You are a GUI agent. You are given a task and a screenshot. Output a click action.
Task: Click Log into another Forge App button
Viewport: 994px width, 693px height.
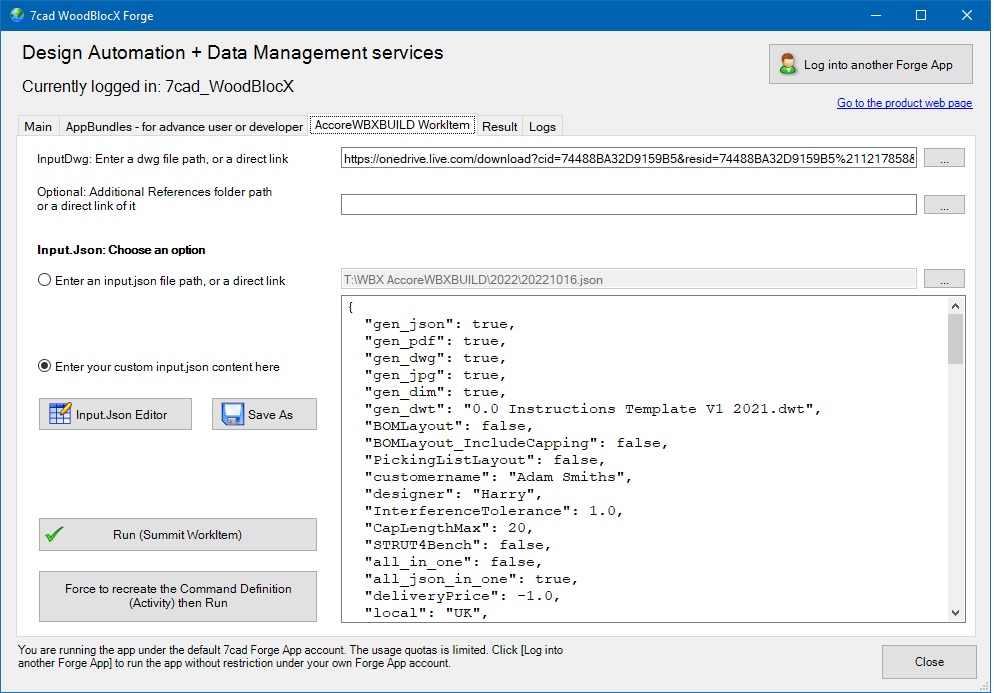870,64
